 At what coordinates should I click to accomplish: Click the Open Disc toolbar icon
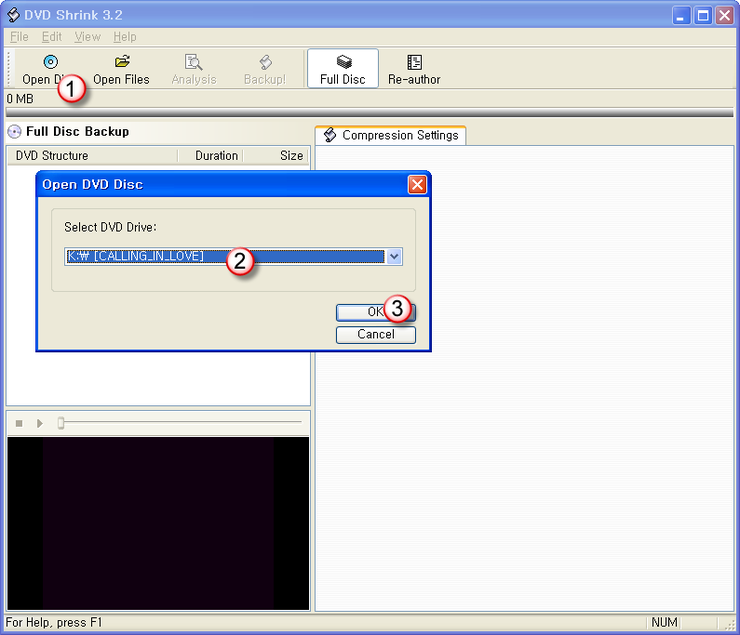point(50,62)
